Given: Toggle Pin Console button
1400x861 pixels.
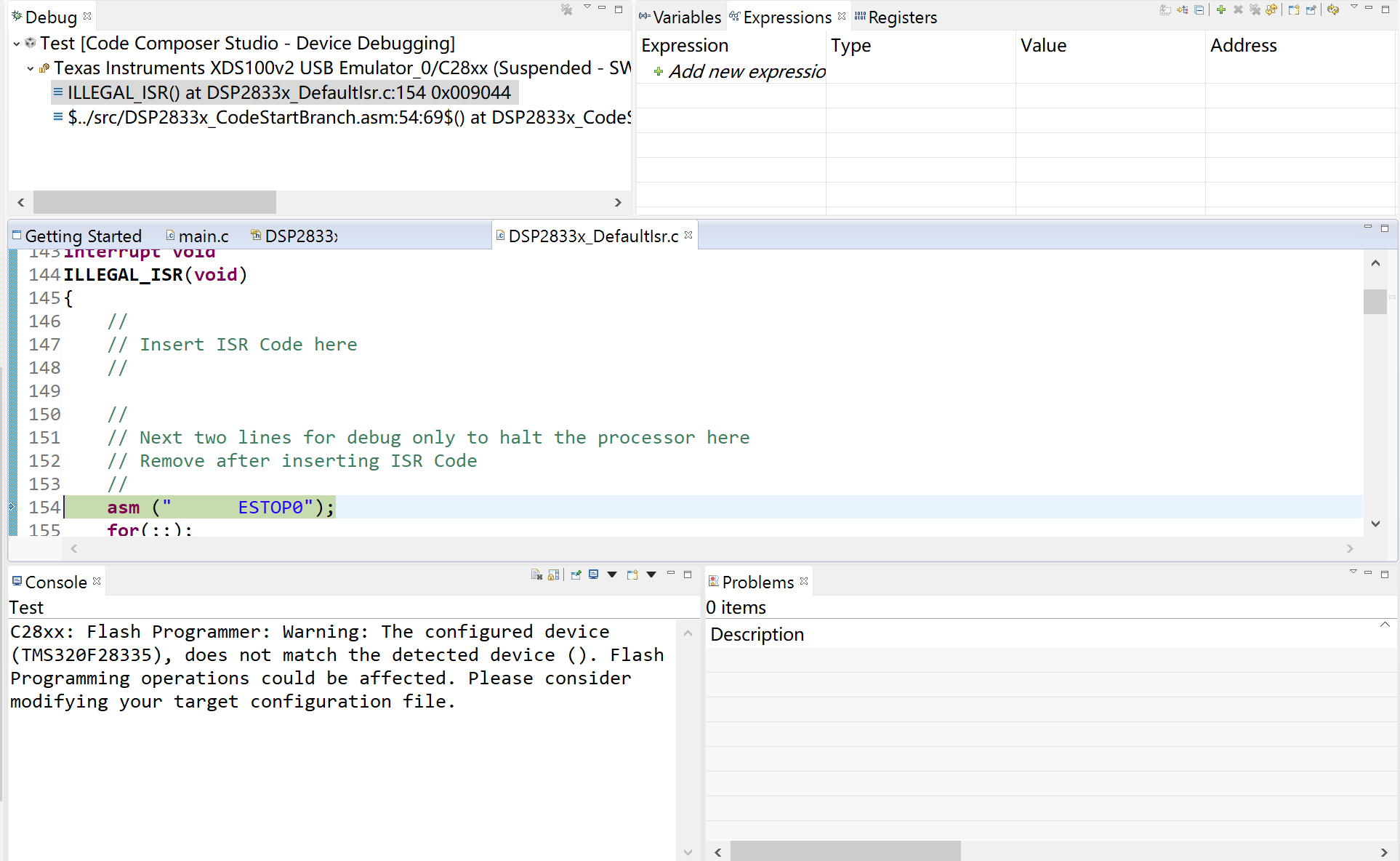Looking at the screenshot, I should point(576,574).
